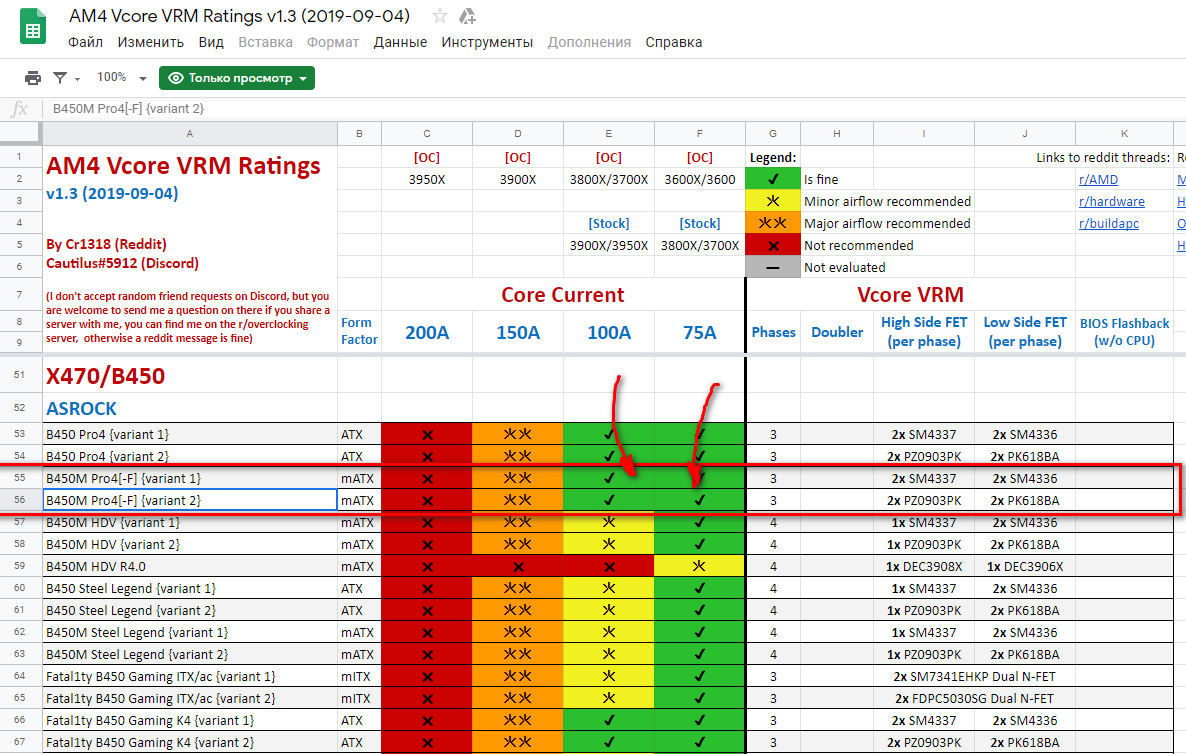Image resolution: width=1186 pixels, height=754 pixels.
Task: Open the Google Sheets home icon
Action: (x=33, y=27)
